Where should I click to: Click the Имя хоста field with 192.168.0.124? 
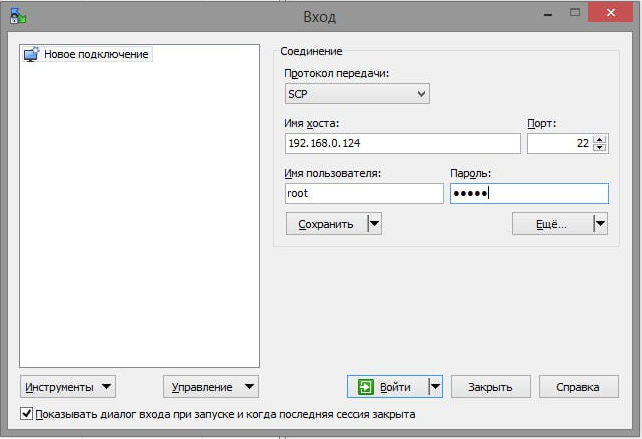[402, 144]
